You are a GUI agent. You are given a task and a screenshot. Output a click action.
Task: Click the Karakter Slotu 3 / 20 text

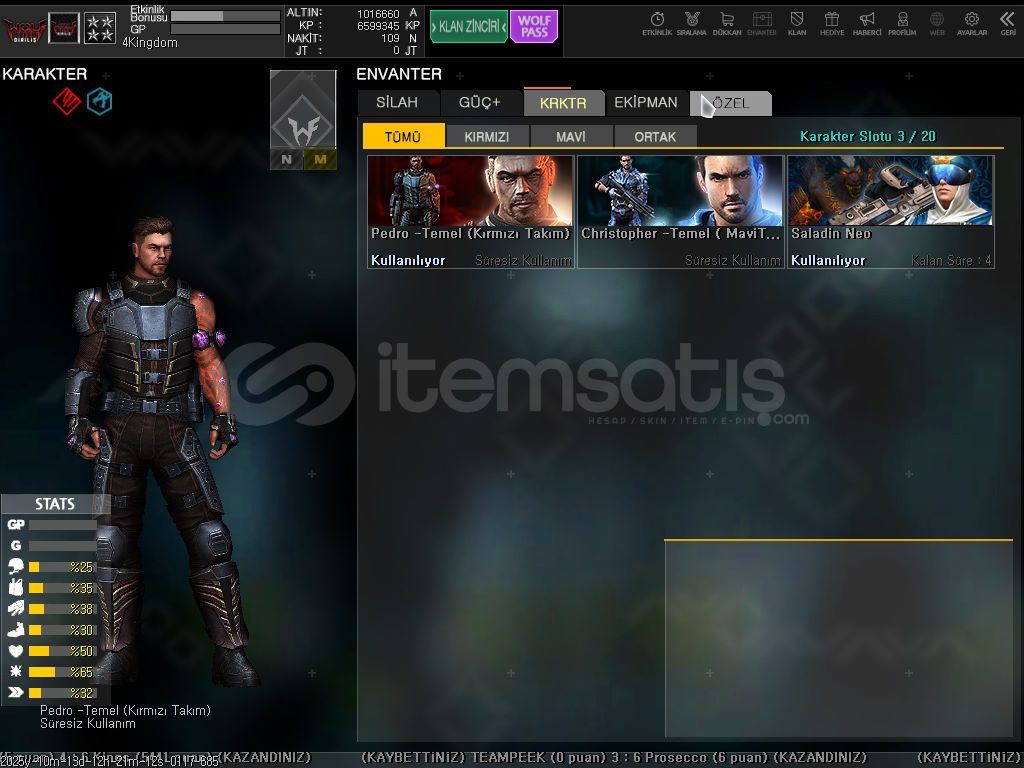coord(867,136)
